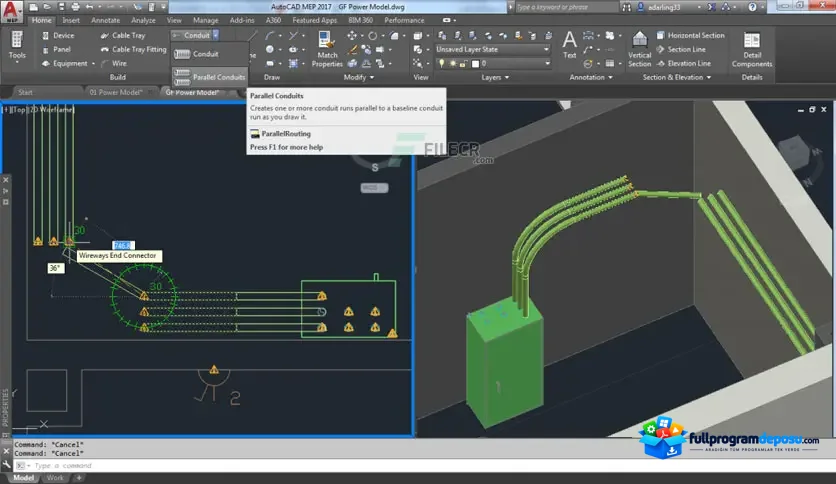Switch to the 01 Power Model drawing tab
The width and height of the screenshot is (836, 484).
pyautogui.click(x=116, y=92)
